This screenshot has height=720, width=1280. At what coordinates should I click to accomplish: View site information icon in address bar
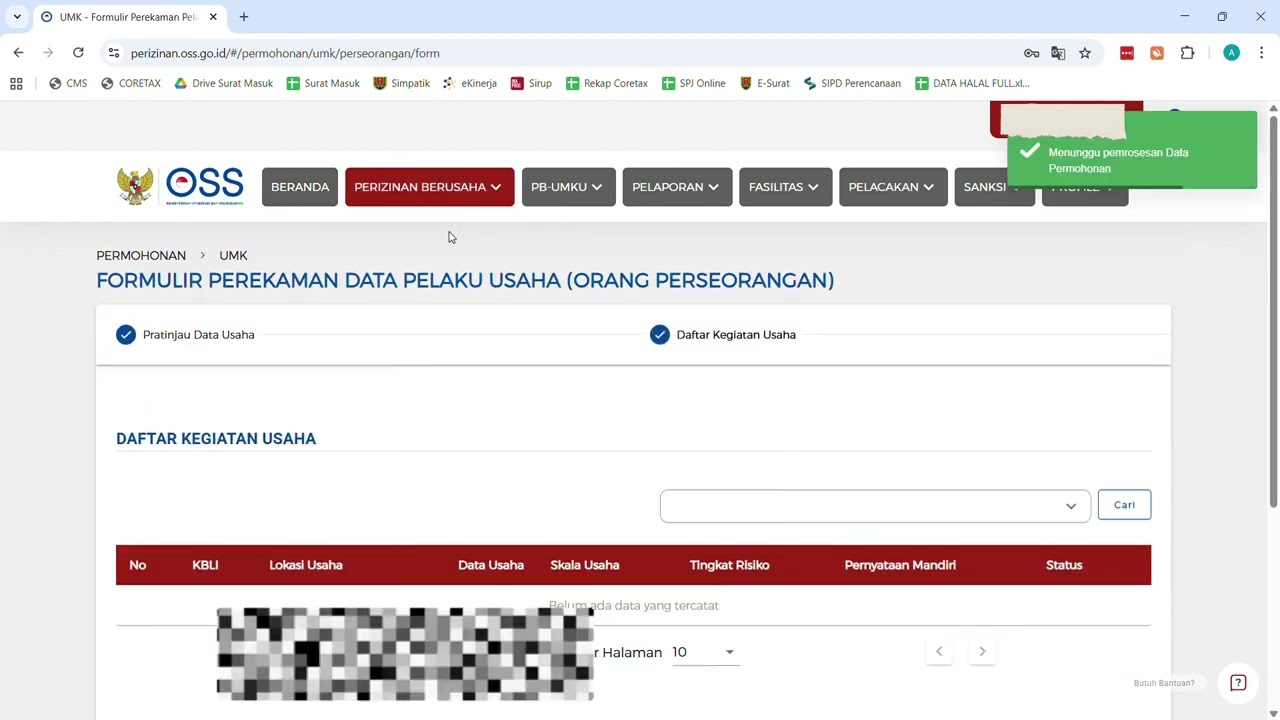pos(114,53)
